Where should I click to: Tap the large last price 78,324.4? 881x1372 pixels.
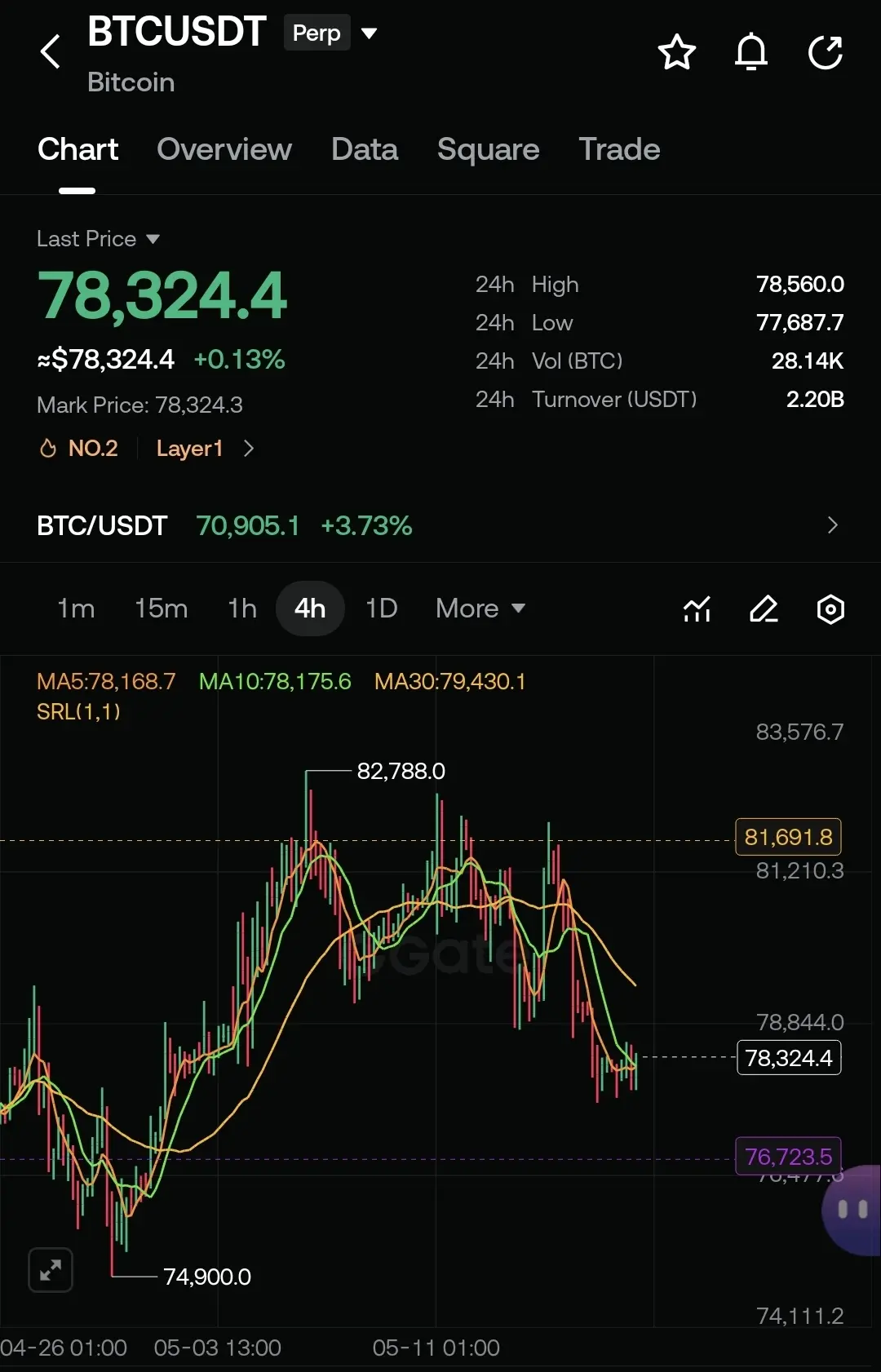(x=162, y=295)
